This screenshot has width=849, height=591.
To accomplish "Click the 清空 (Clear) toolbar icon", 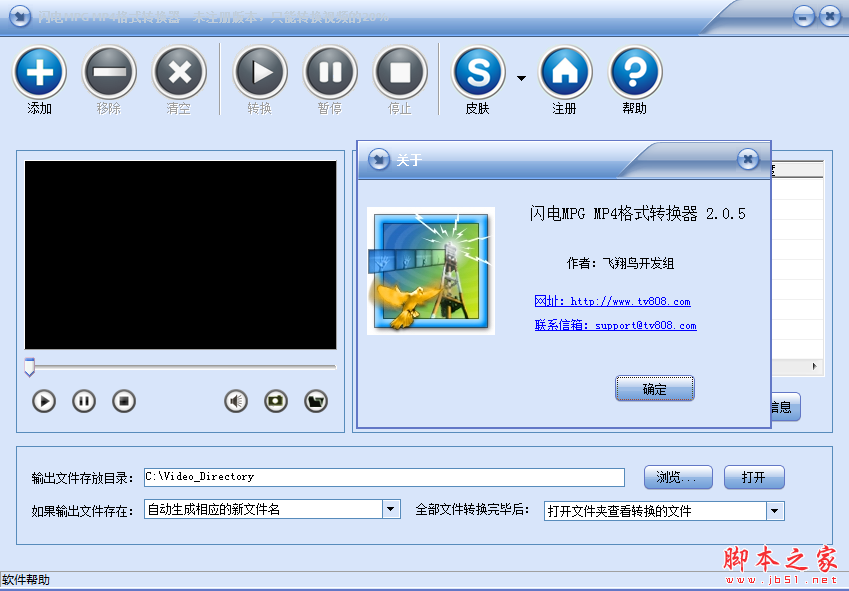I will click(x=179, y=72).
